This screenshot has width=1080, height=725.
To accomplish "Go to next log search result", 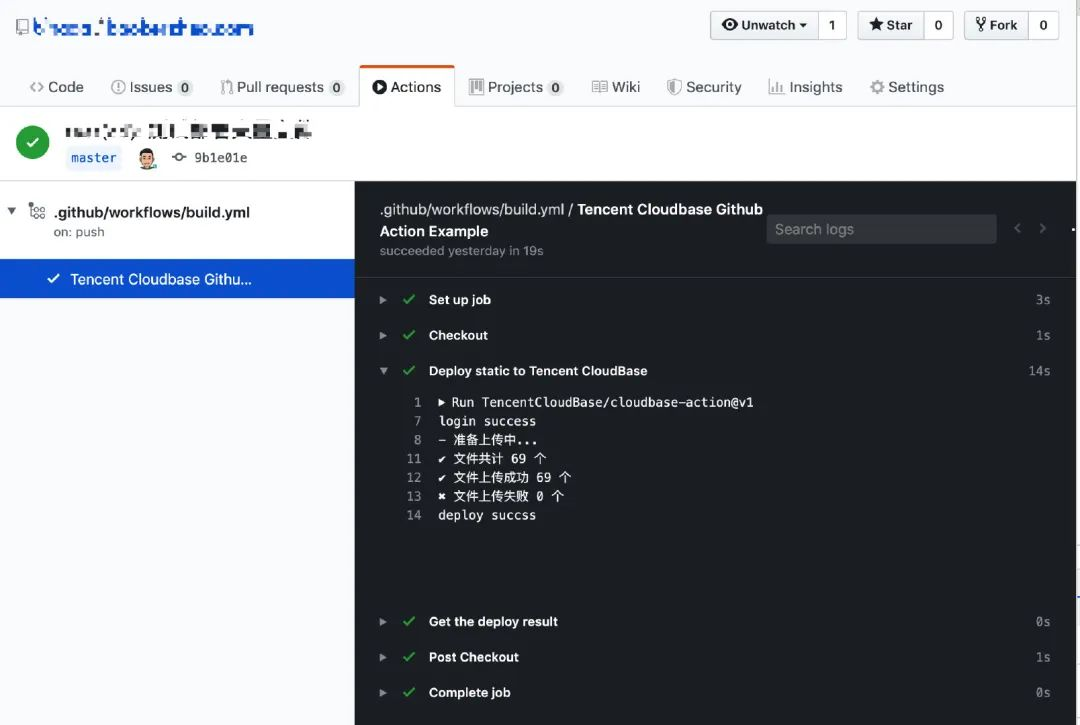I will (x=1043, y=228).
